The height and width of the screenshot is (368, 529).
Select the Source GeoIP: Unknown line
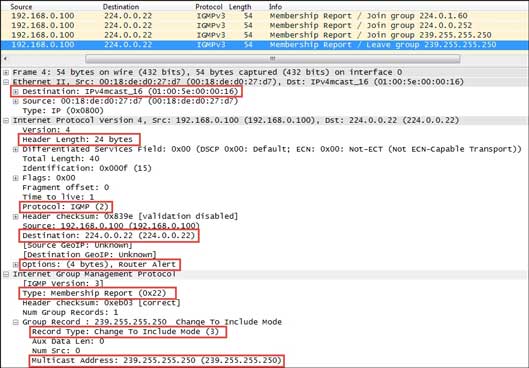pyautogui.click(x=78, y=245)
